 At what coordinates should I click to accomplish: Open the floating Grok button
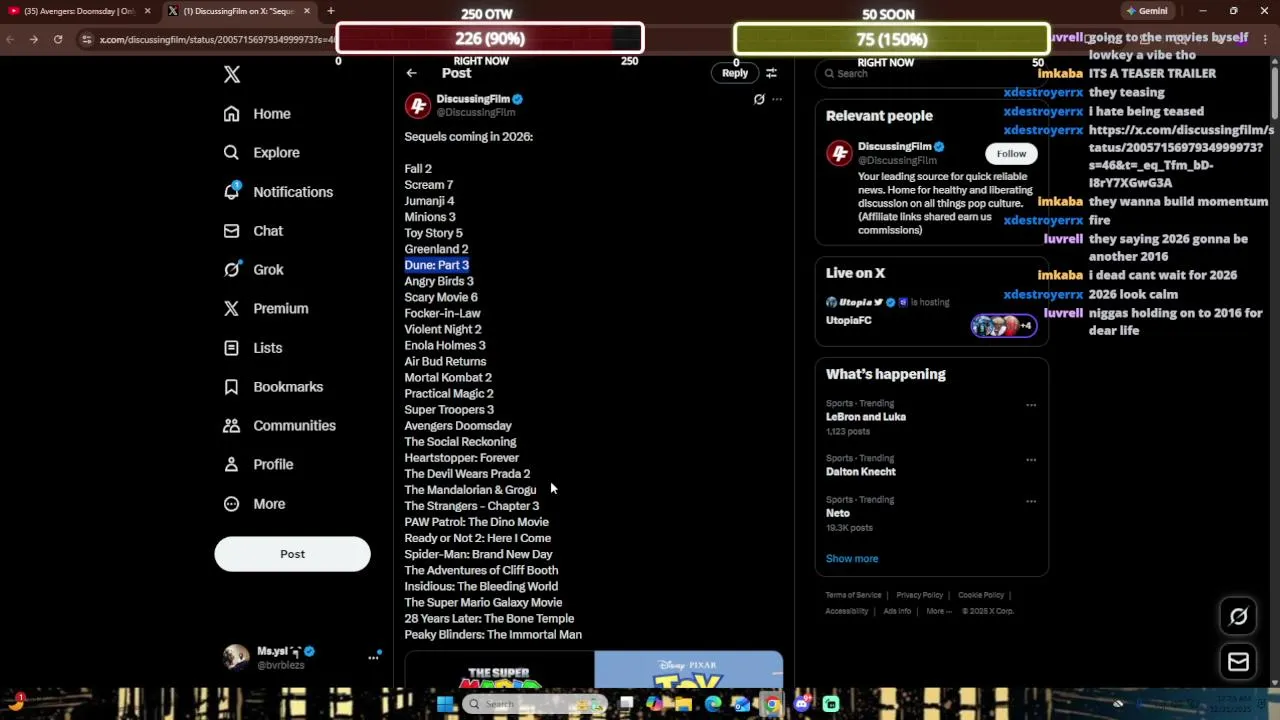click(1238, 617)
